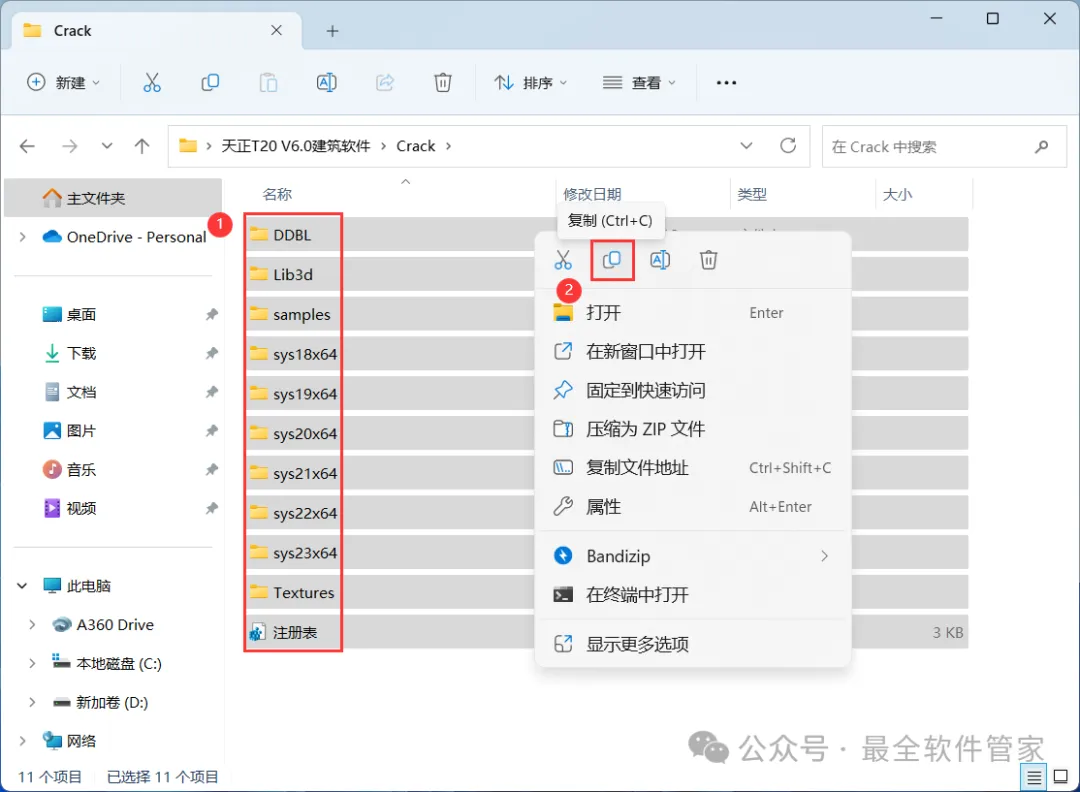This screenshot has height=792, width=1080.
Task: Open 文档 in the sidebar
Action: tap(81, 392)
